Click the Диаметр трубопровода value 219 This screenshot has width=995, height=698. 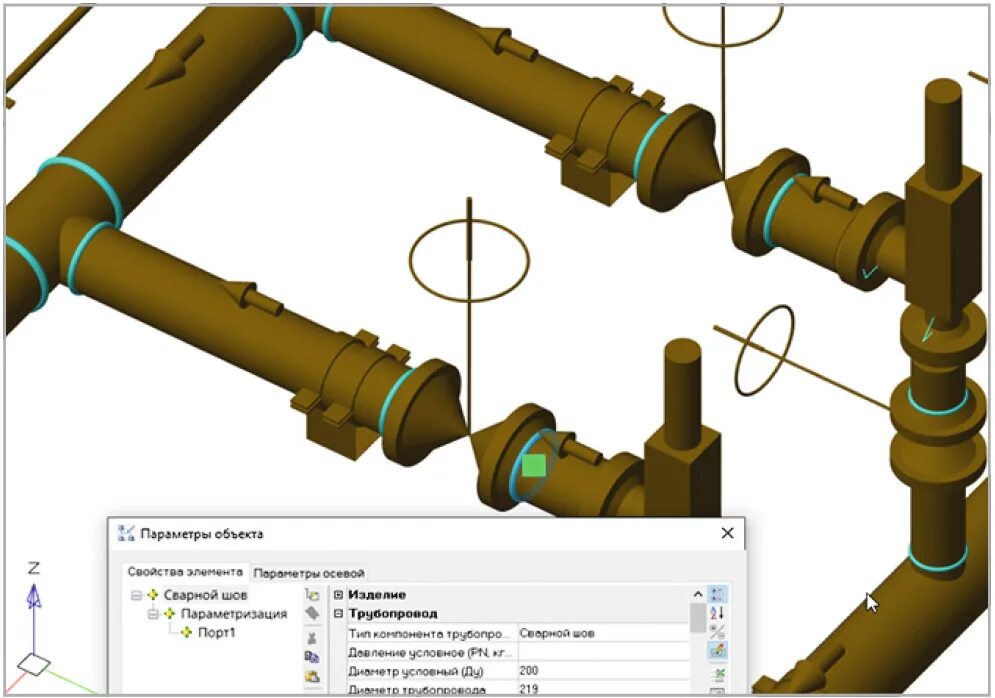(603, 688)
